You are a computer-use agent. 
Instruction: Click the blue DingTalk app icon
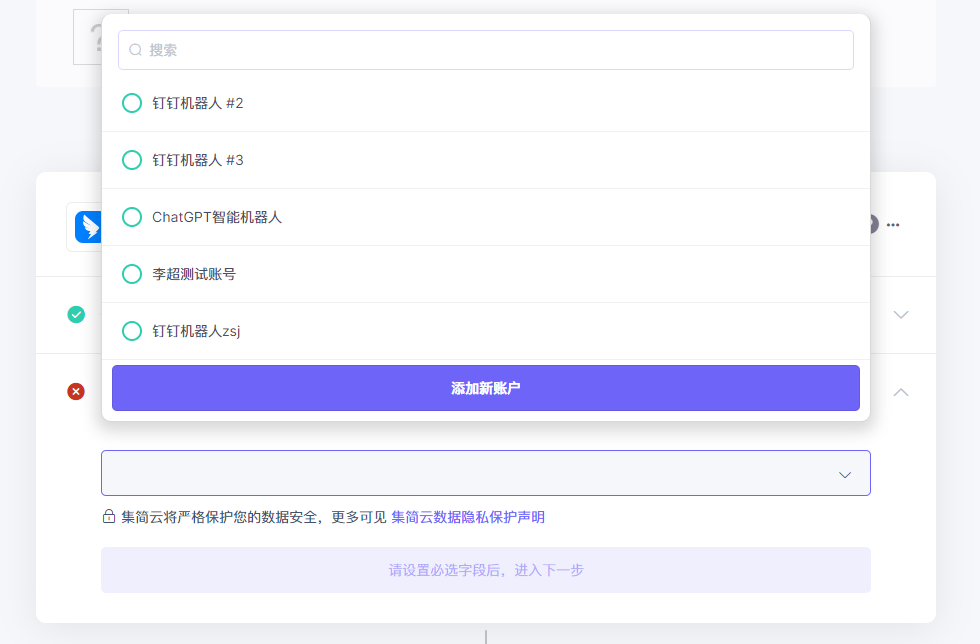pos(88,227)
